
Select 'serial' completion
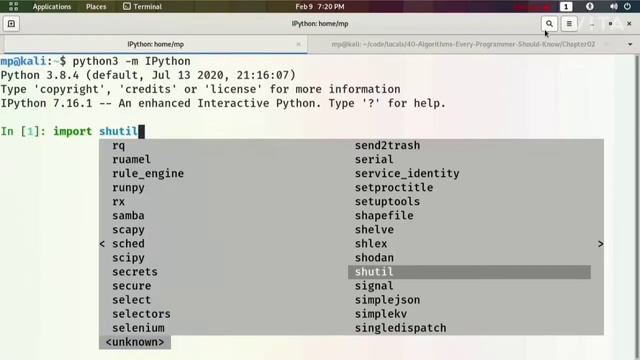[x=374, y=160]
